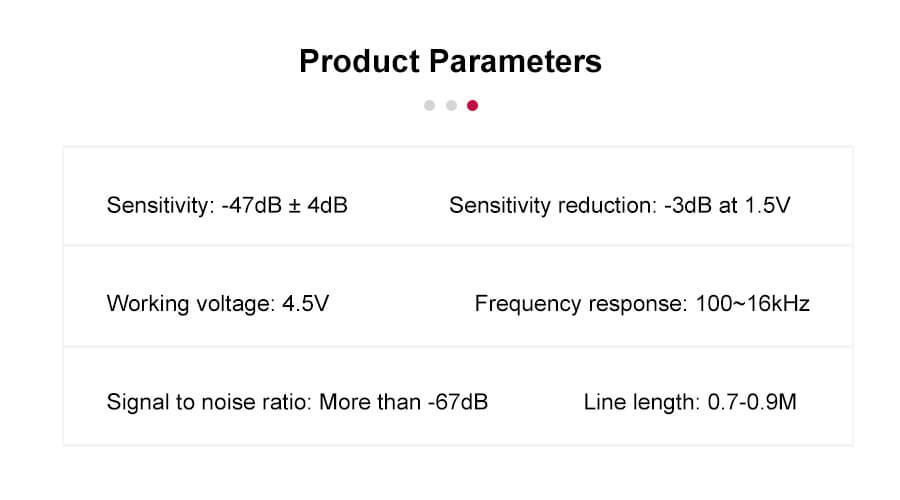The image size is (900, 500).
Task: Select the Sensitivity reduction label
Action: point(553,206)
